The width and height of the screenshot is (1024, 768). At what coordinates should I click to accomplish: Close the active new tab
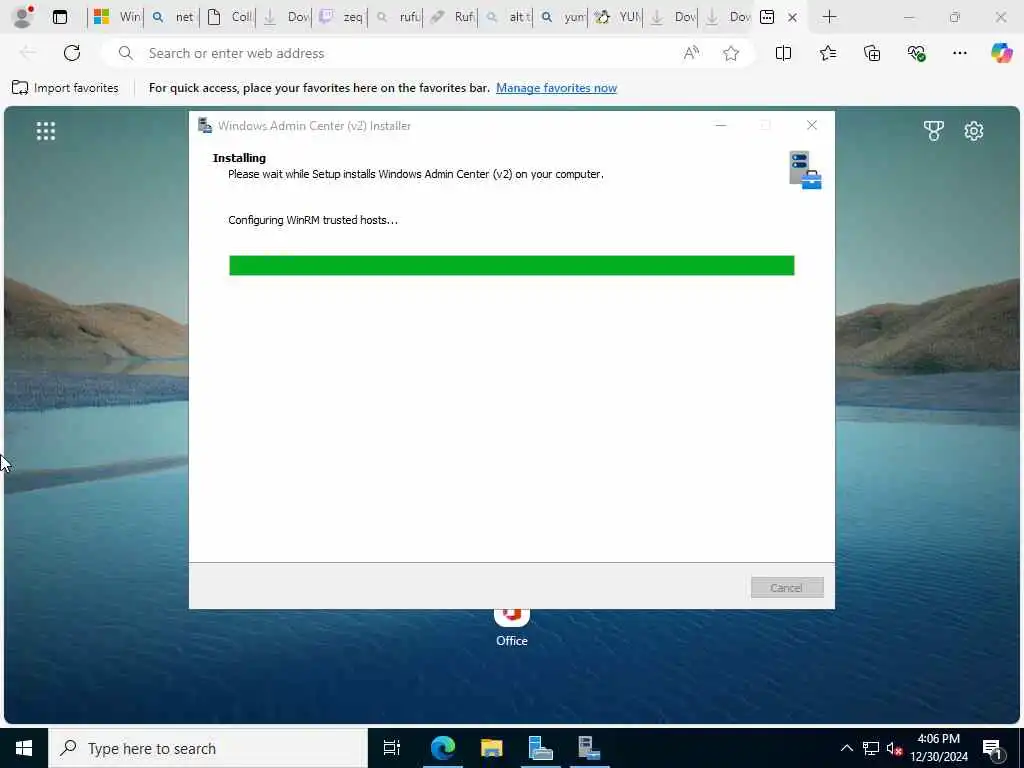792,18
